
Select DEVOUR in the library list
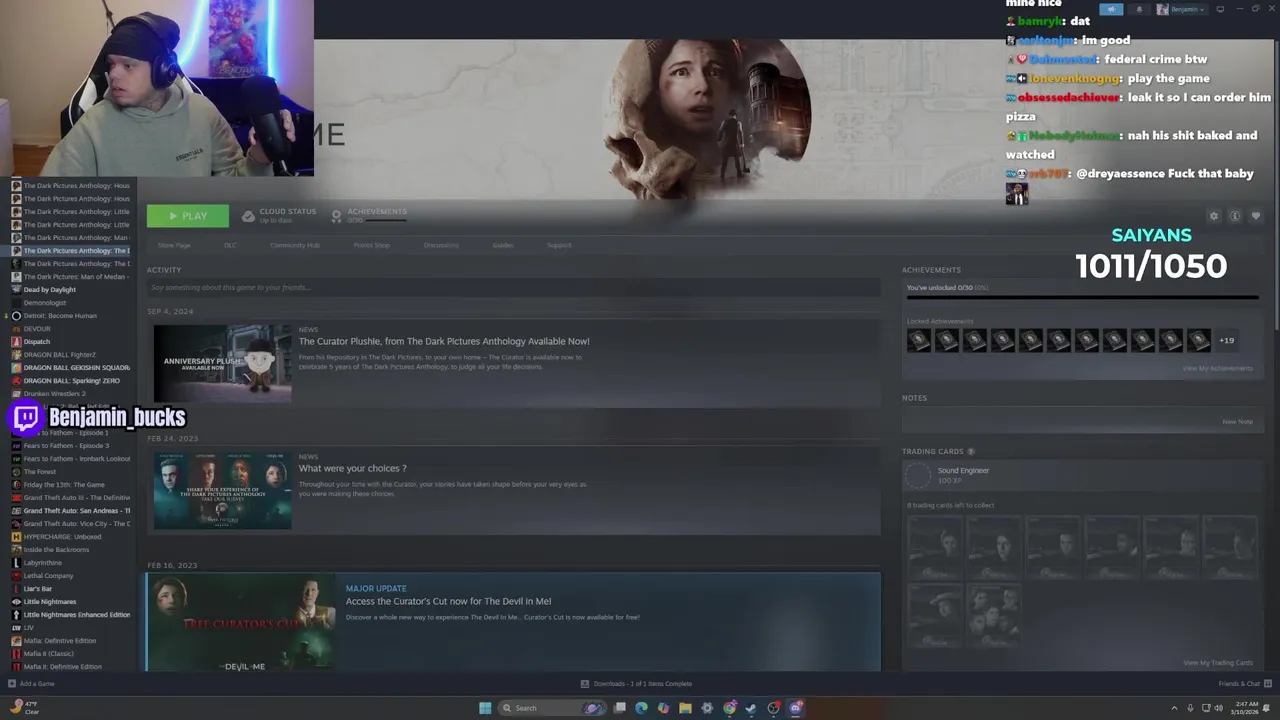tap(37, 329)
